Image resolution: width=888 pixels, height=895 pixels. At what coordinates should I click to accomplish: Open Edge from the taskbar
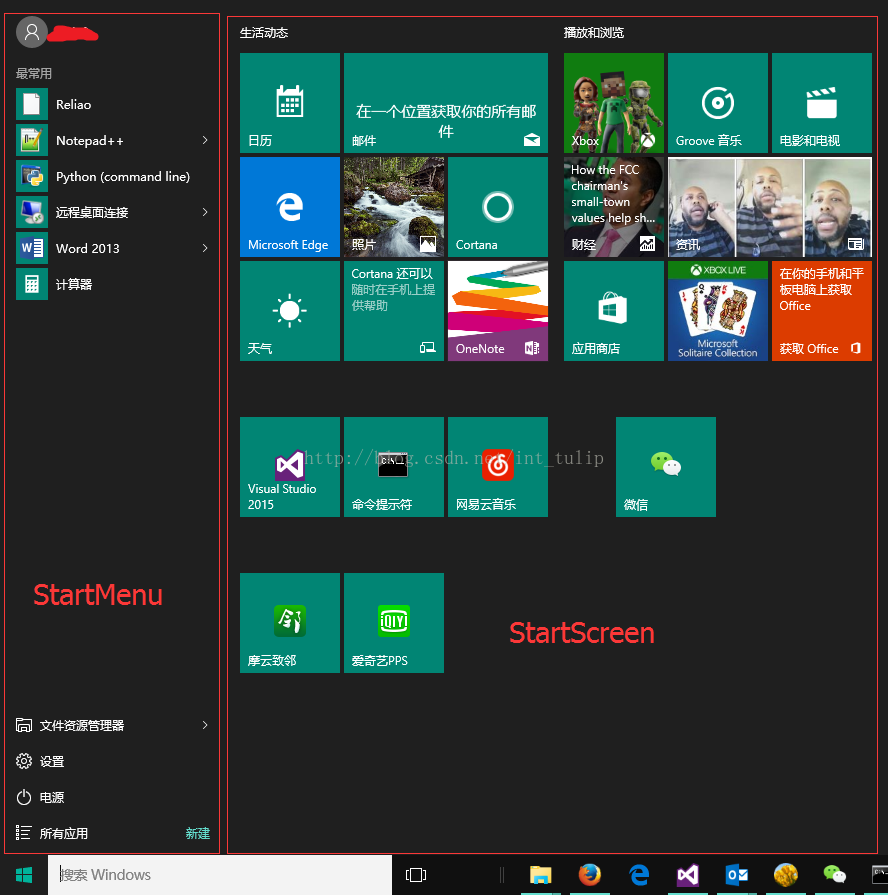coord(639,874)
